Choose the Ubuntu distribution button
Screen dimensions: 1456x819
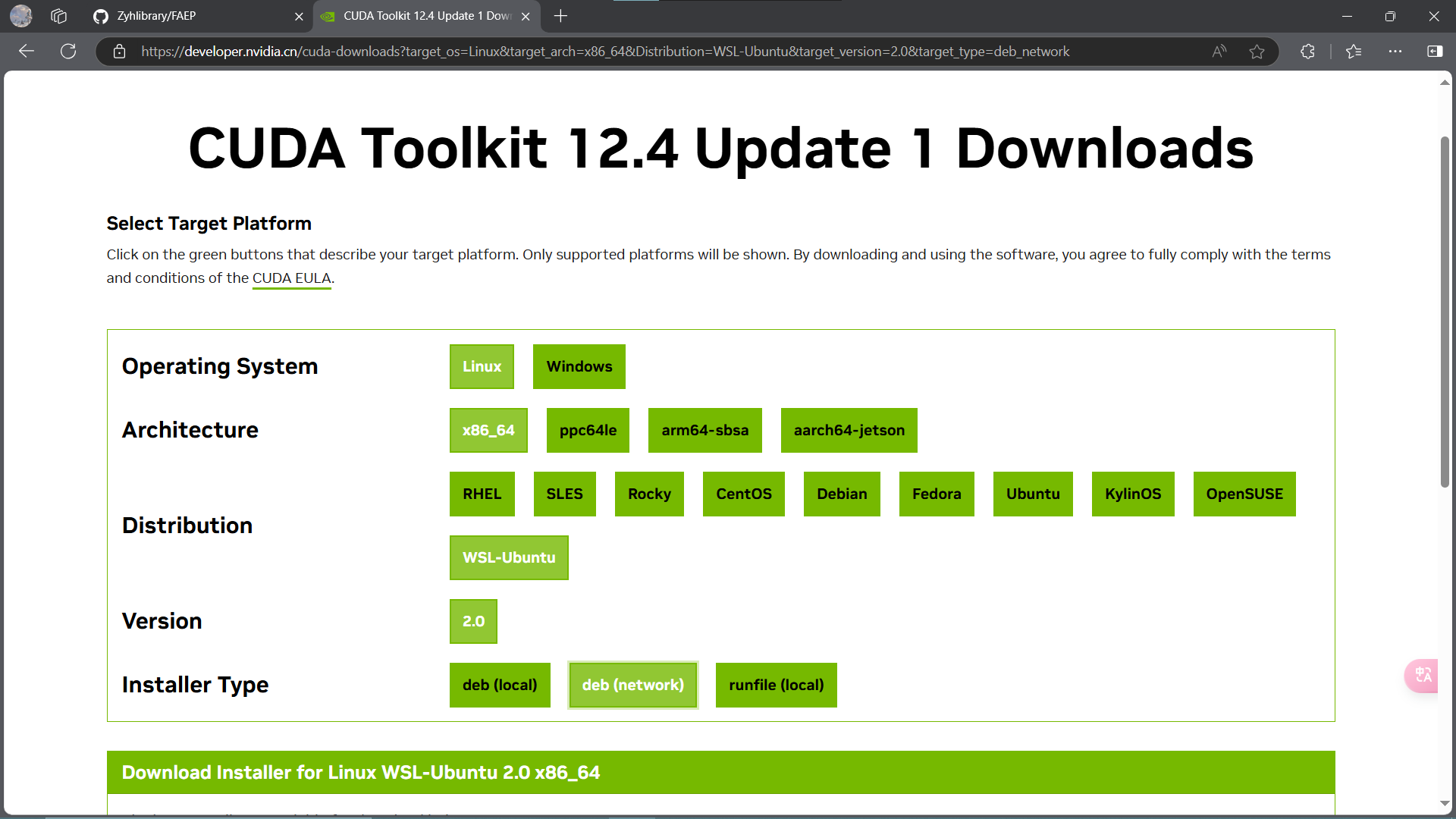(1032, 494)
